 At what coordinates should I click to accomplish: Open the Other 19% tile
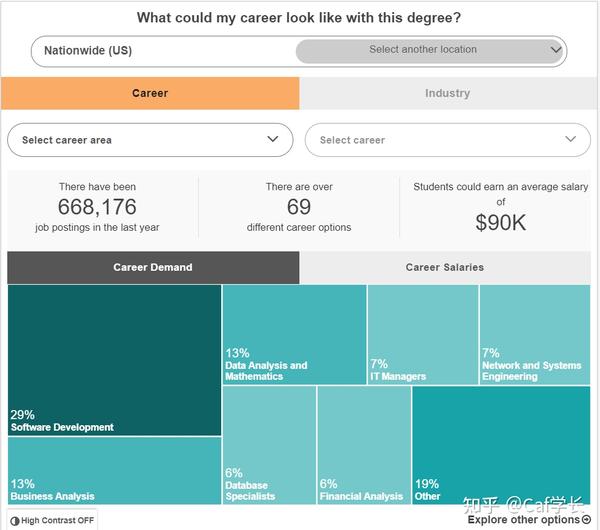coord(501,445)
